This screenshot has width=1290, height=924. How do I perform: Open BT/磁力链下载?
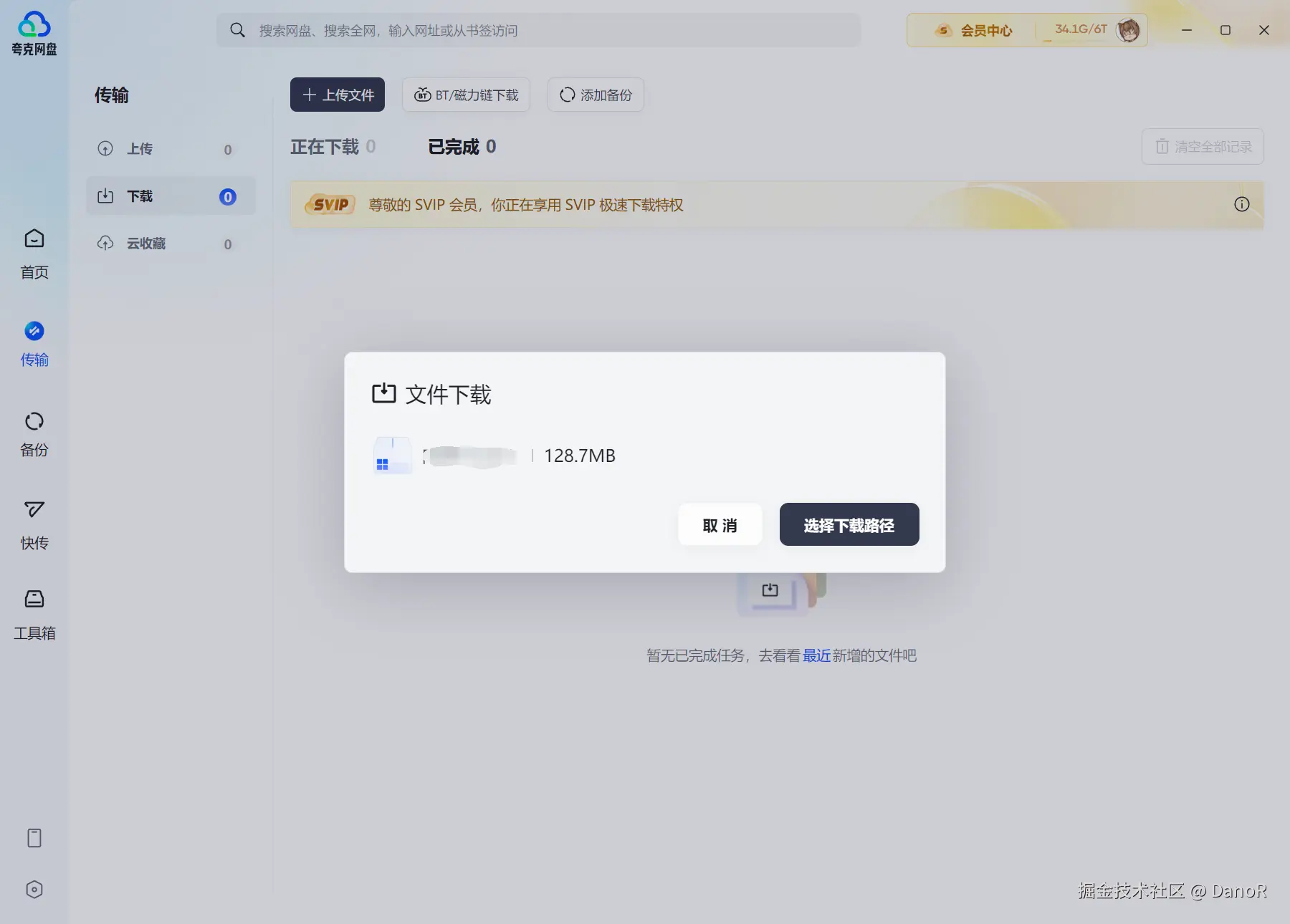coord(466,95)
